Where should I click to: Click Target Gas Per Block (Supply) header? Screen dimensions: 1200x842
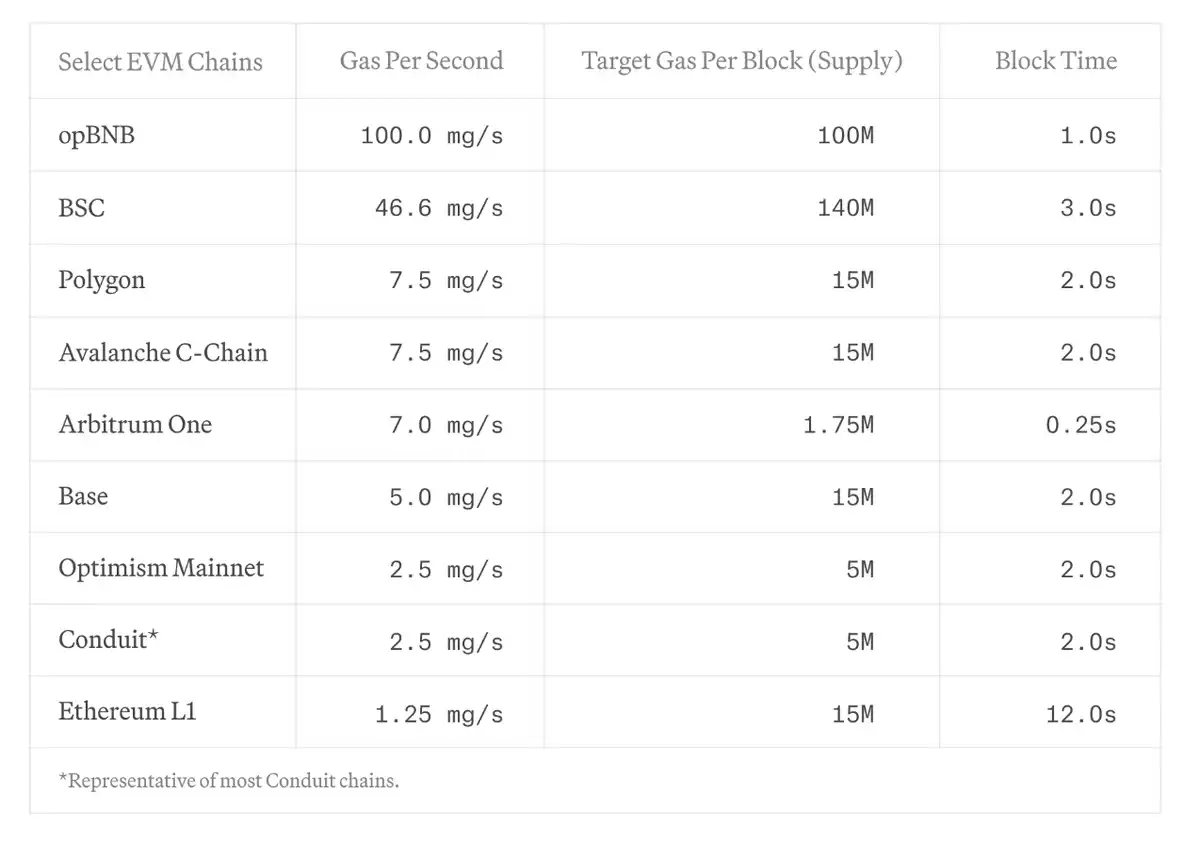pyautogui.click(x=742, y=61)
